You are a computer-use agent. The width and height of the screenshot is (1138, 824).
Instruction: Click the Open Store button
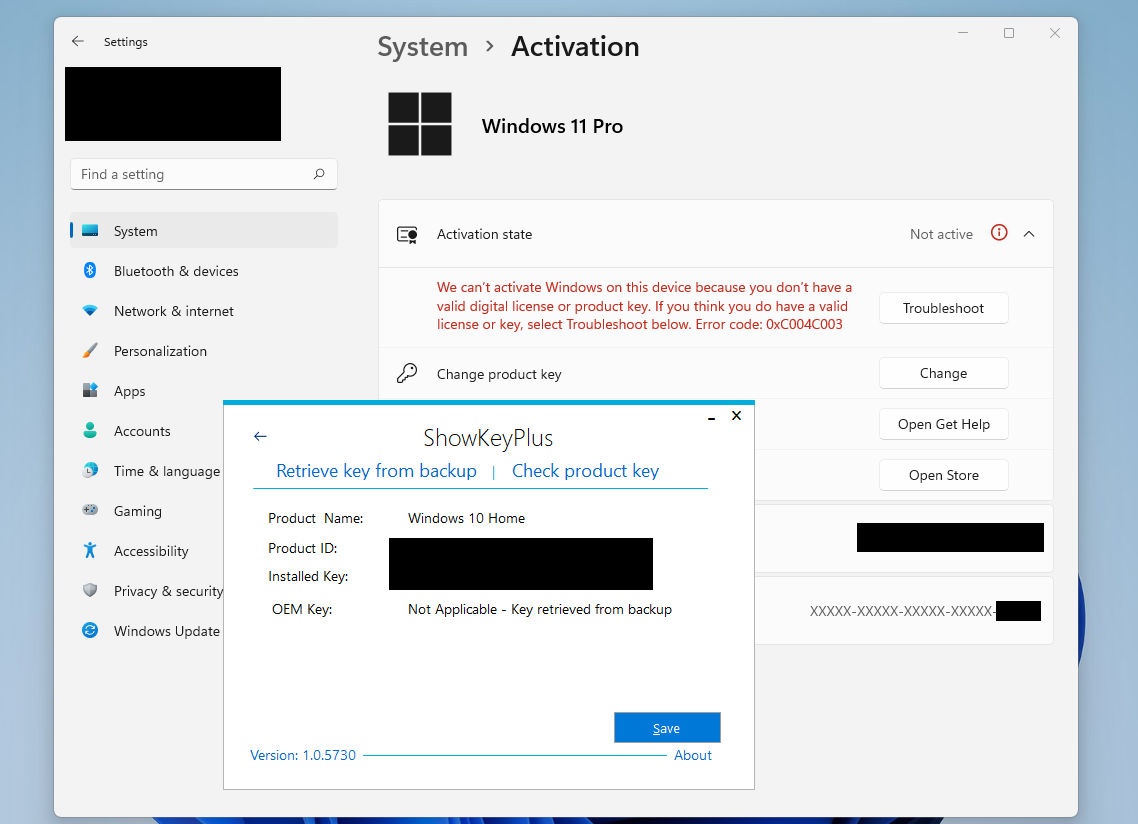[x=943, y=475]
